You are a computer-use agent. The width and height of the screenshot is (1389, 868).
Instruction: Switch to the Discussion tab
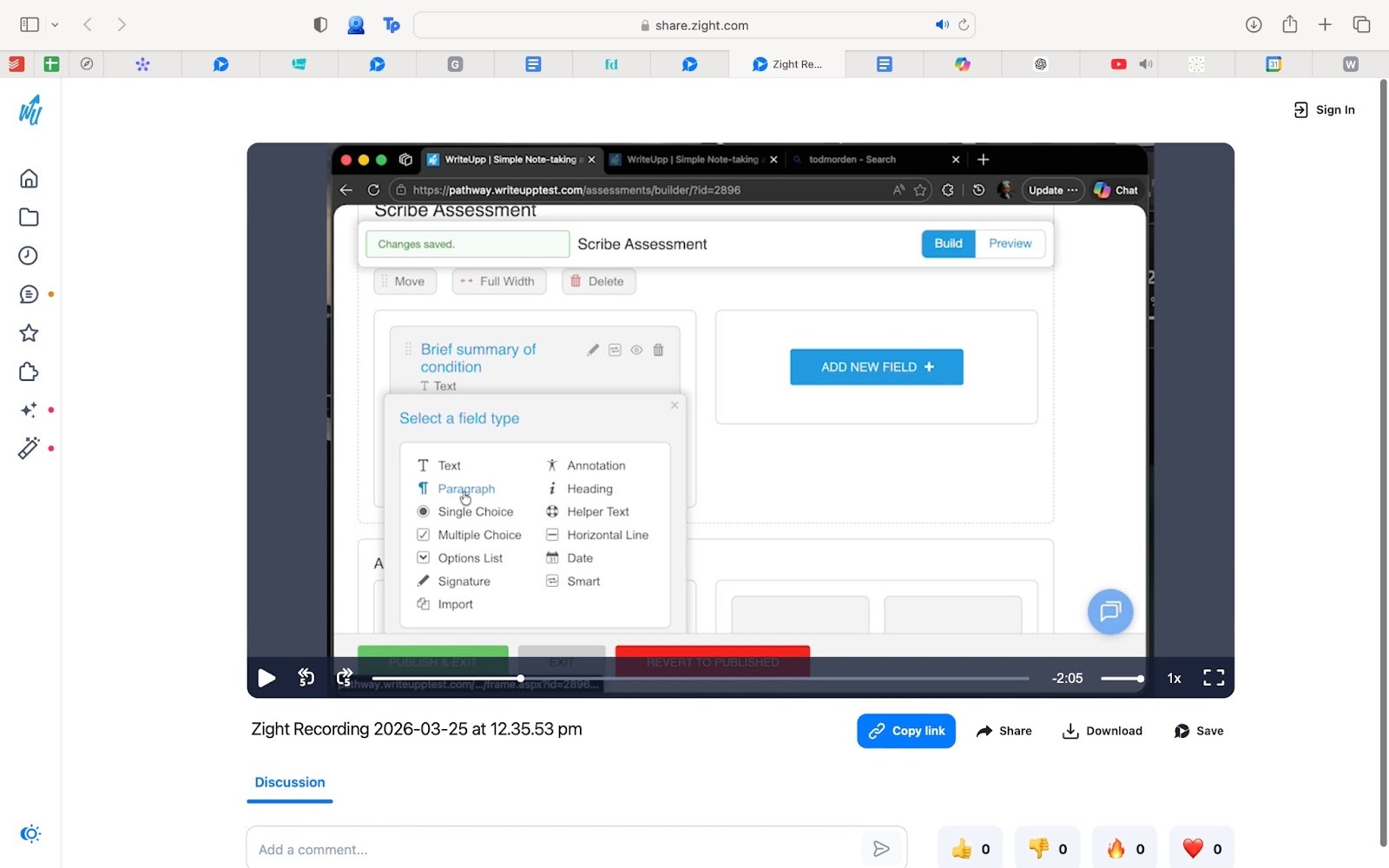pos(290,782)
